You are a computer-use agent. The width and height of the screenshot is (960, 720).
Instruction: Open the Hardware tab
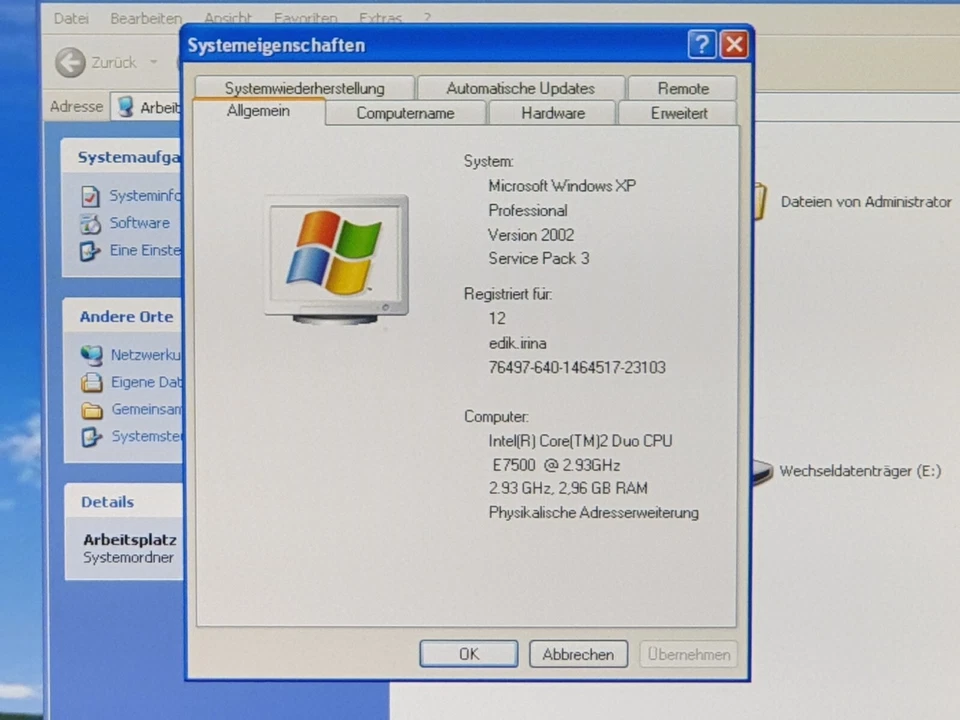click(x=553, y=113)
